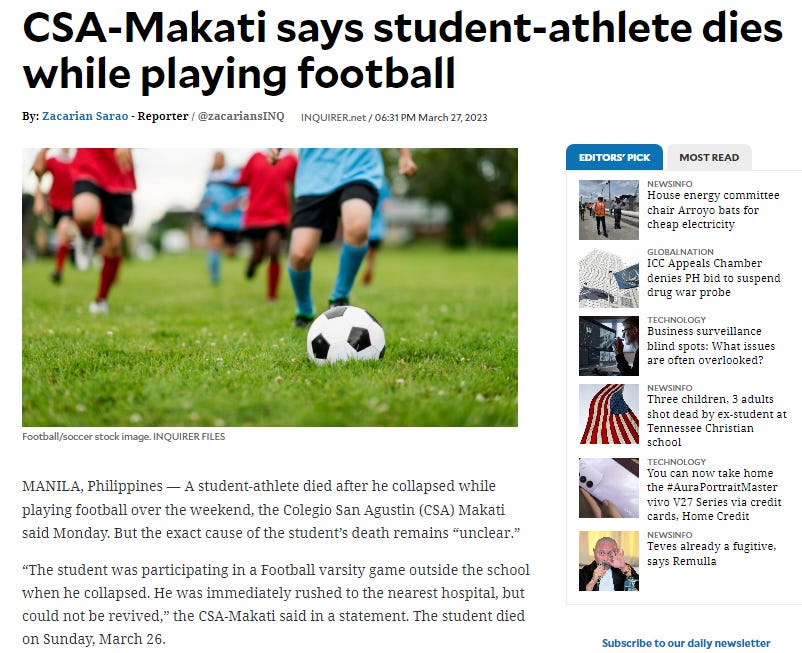Click American flag thumbnail
The height and width of the screenshot is (653, 802).
609,414
